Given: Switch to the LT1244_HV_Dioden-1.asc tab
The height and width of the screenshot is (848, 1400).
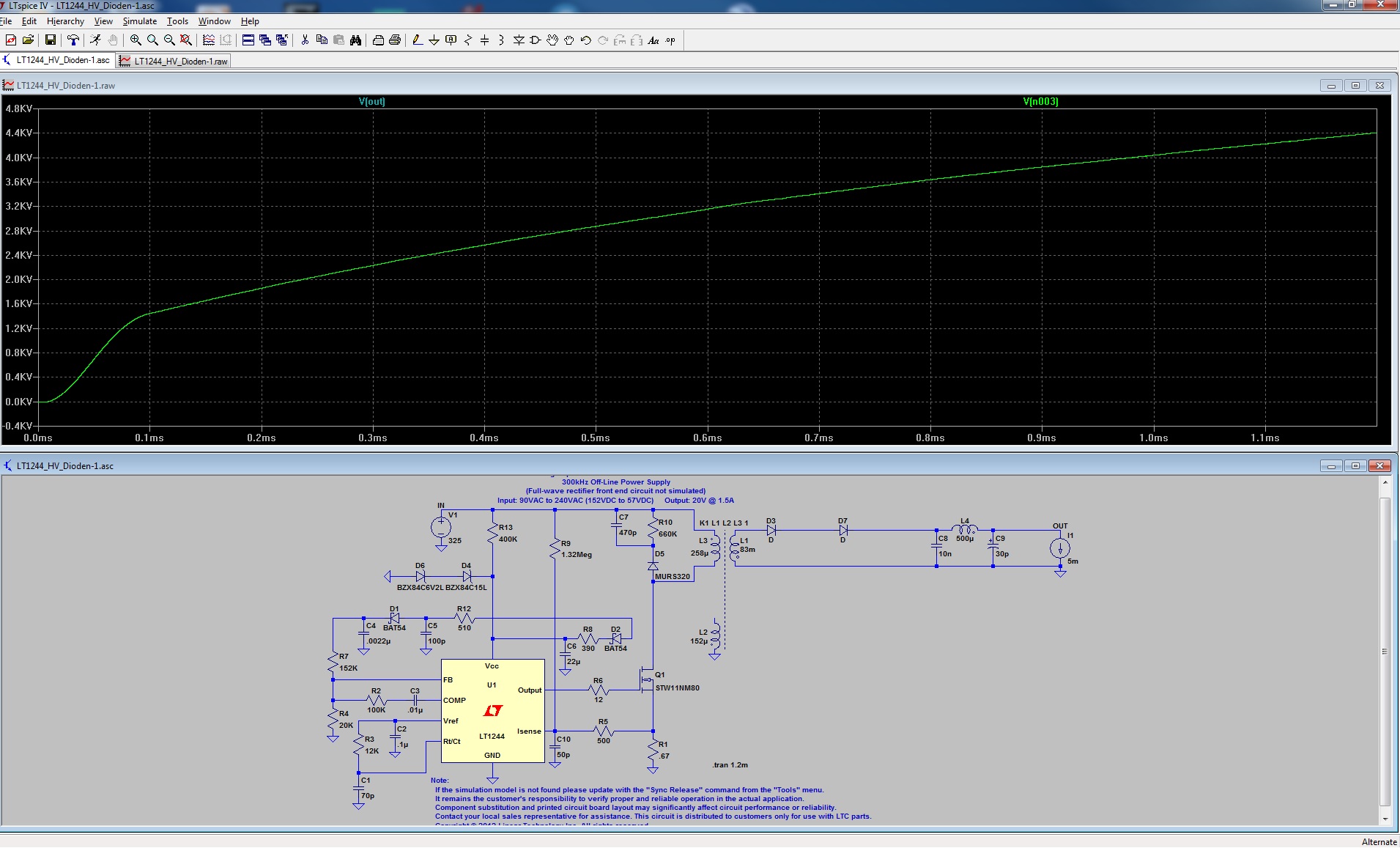Looking at the screenshot, I should tap(57, 60).
